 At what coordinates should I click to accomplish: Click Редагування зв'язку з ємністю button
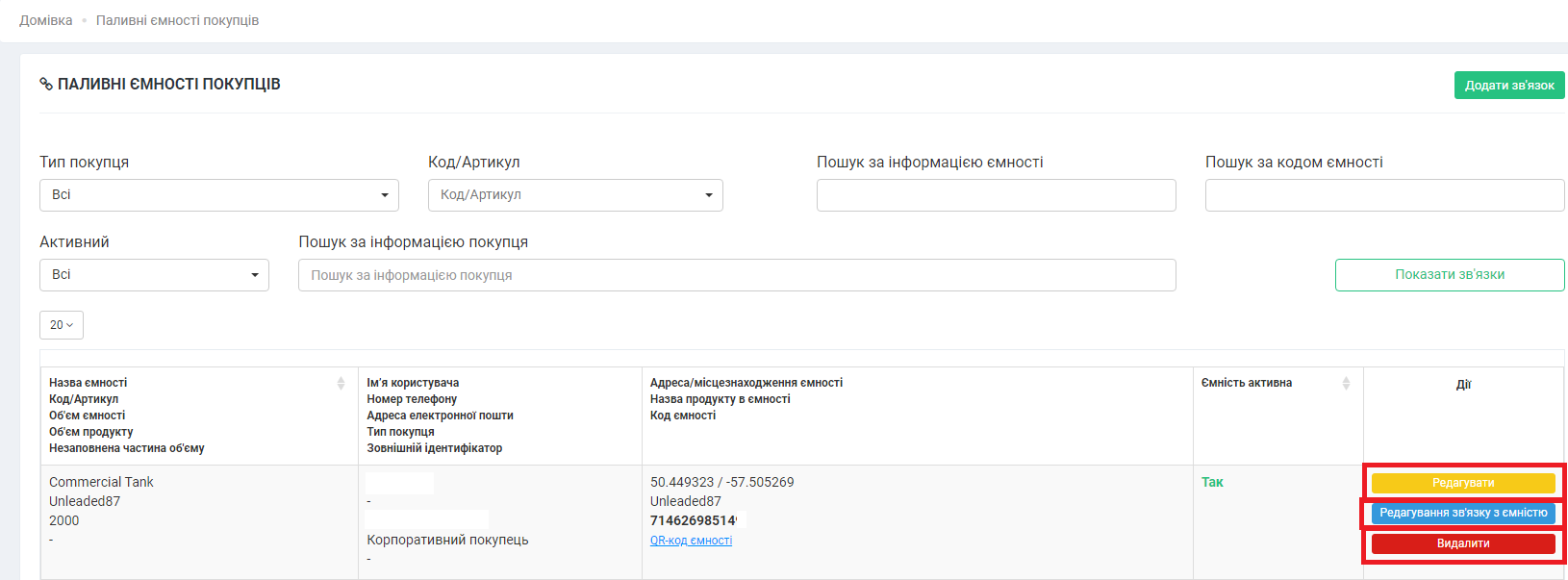pos(1463,514)
